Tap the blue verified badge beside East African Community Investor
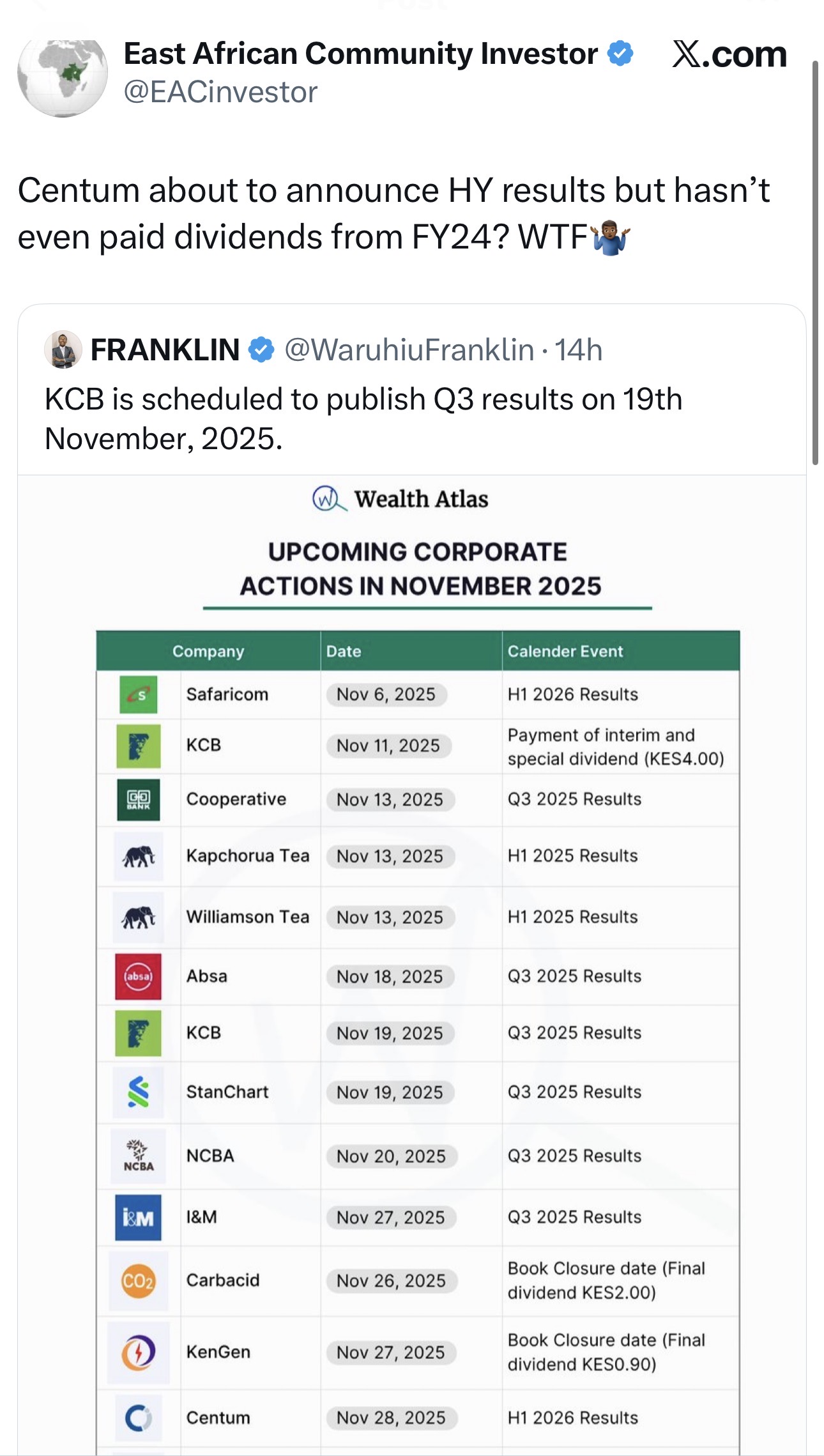 [x=620, y=53]
